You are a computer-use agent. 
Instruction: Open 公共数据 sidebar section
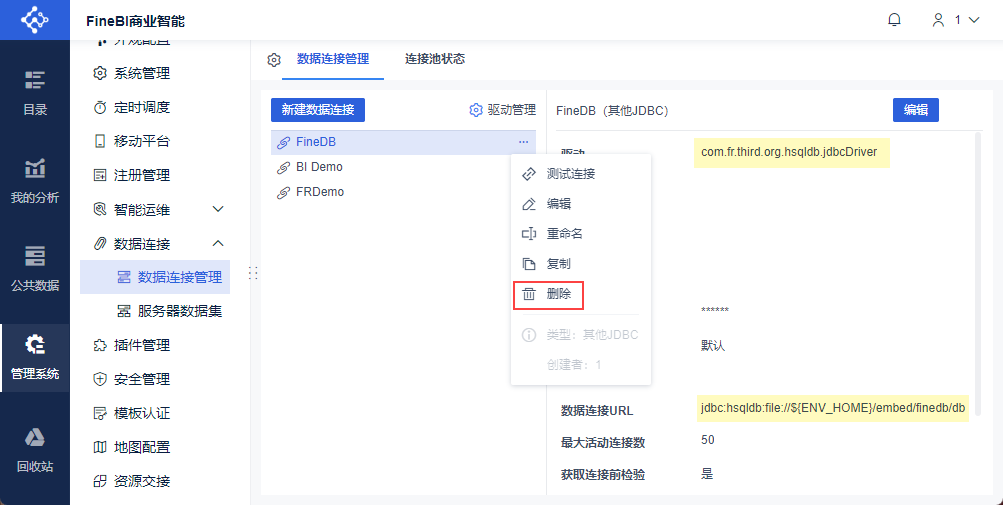coord(35,268)
